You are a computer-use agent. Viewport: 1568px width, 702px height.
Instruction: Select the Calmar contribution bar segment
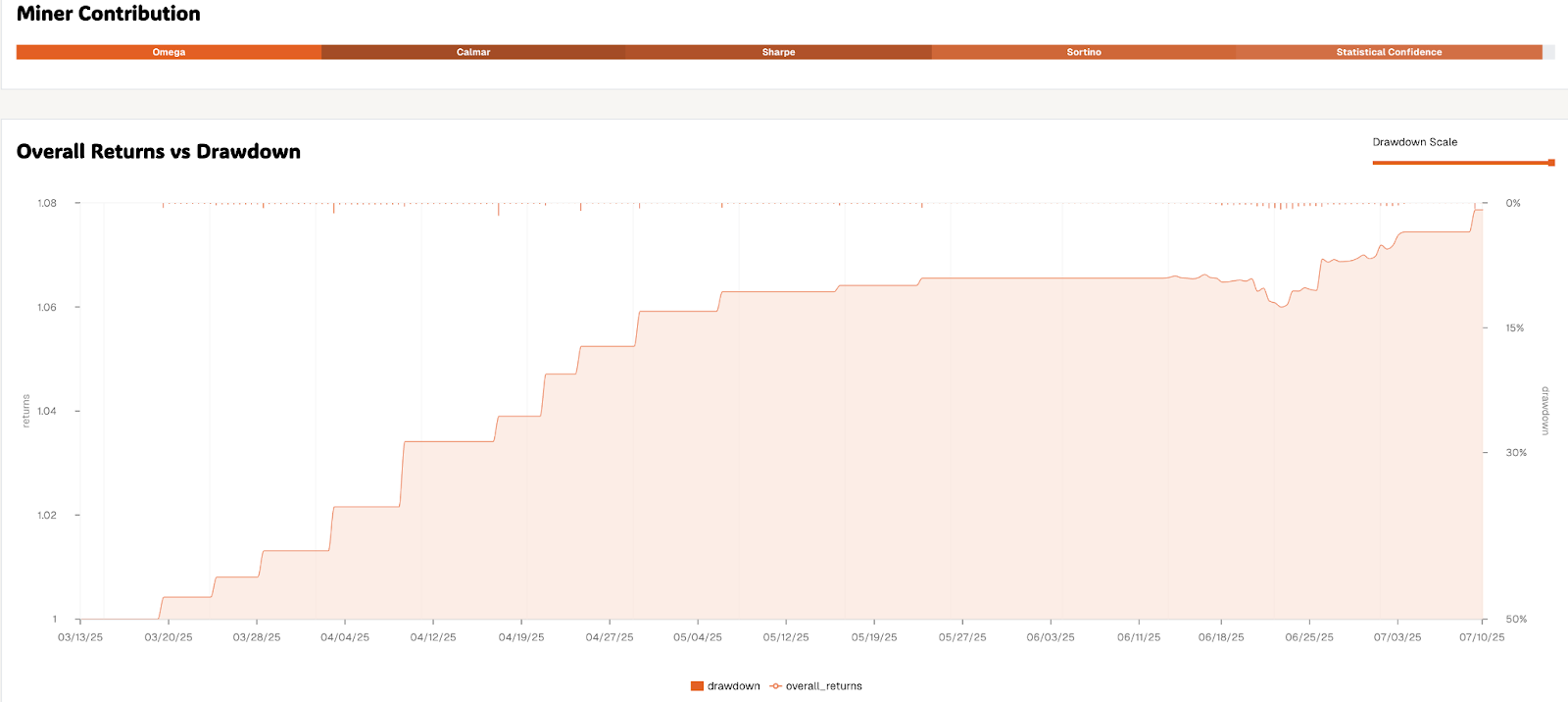[x=473, y=52]
